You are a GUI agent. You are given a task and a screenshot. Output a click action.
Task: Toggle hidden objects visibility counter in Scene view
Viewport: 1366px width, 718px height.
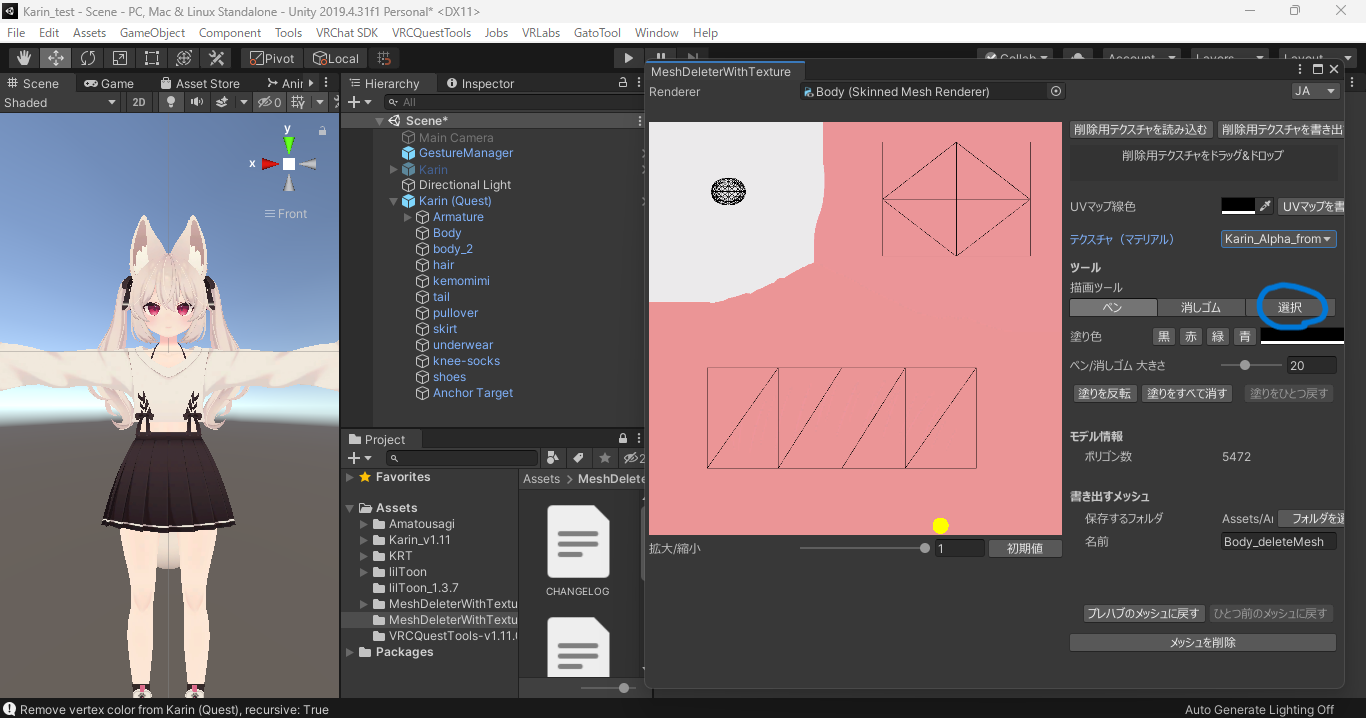point(269,102)
